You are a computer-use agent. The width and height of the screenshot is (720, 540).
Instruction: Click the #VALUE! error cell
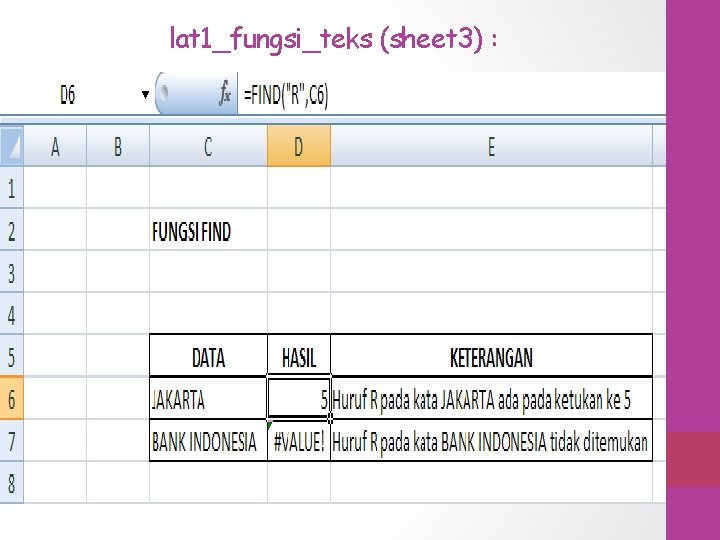click(x=299, y=441)
